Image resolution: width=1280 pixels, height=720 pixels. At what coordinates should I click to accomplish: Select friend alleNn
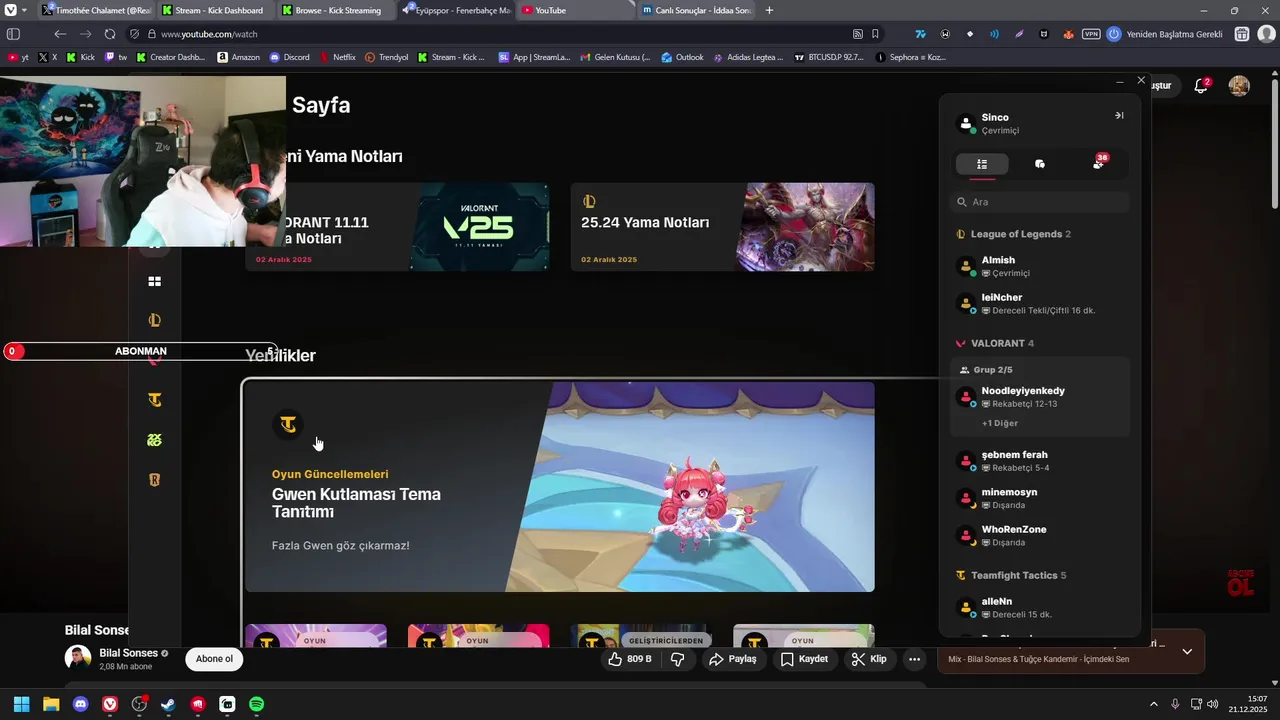pos(1040,607)
